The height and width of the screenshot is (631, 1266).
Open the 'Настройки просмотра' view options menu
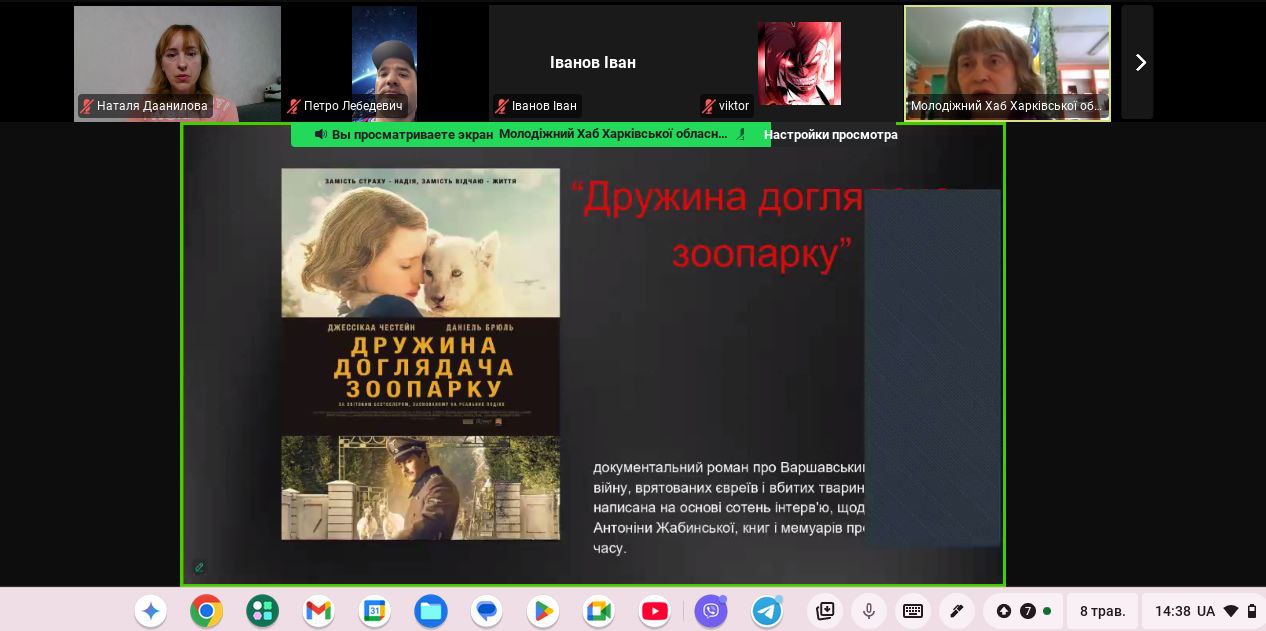point(831,135)
